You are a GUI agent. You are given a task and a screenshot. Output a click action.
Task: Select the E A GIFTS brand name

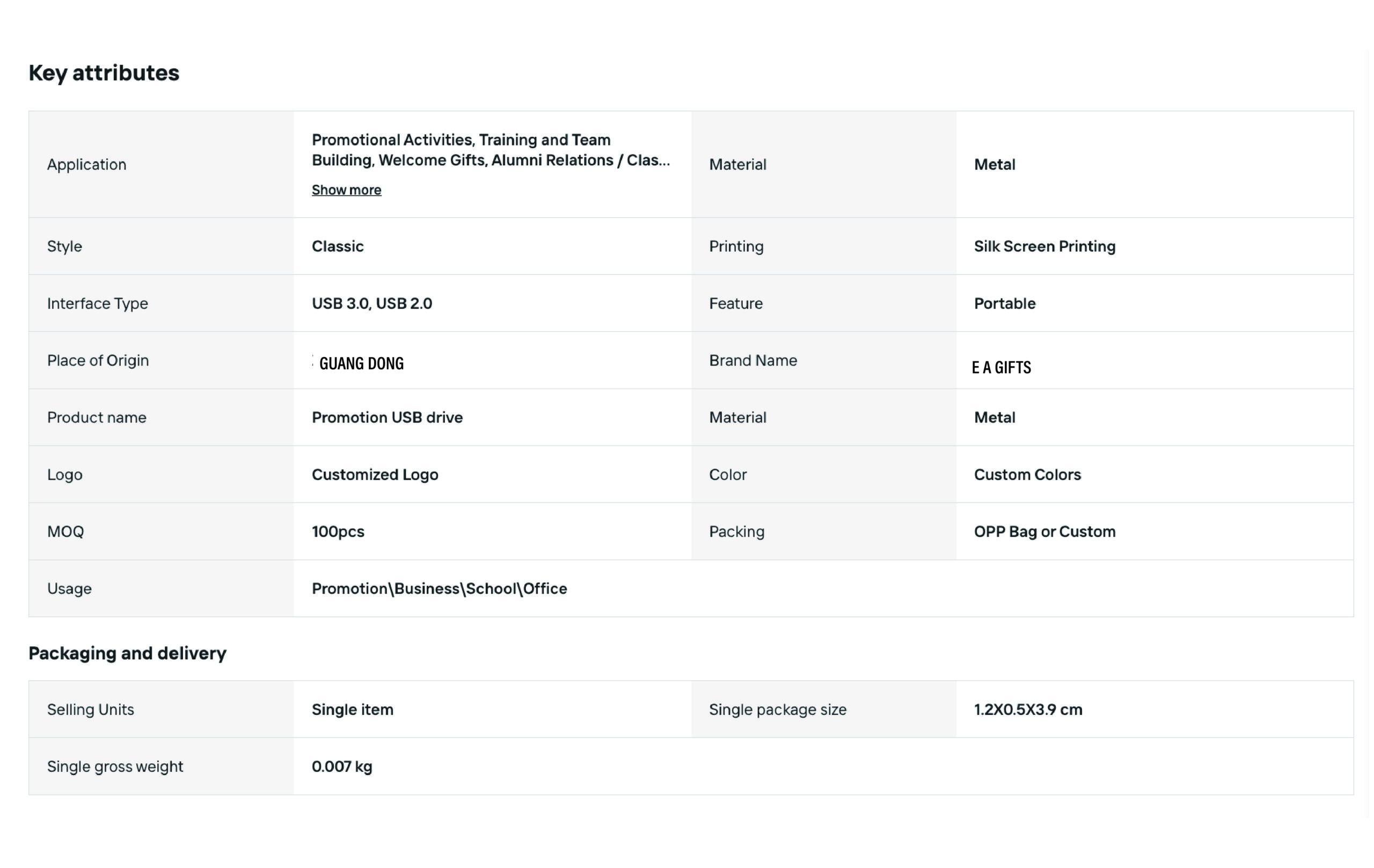[x=1002, y=368]
